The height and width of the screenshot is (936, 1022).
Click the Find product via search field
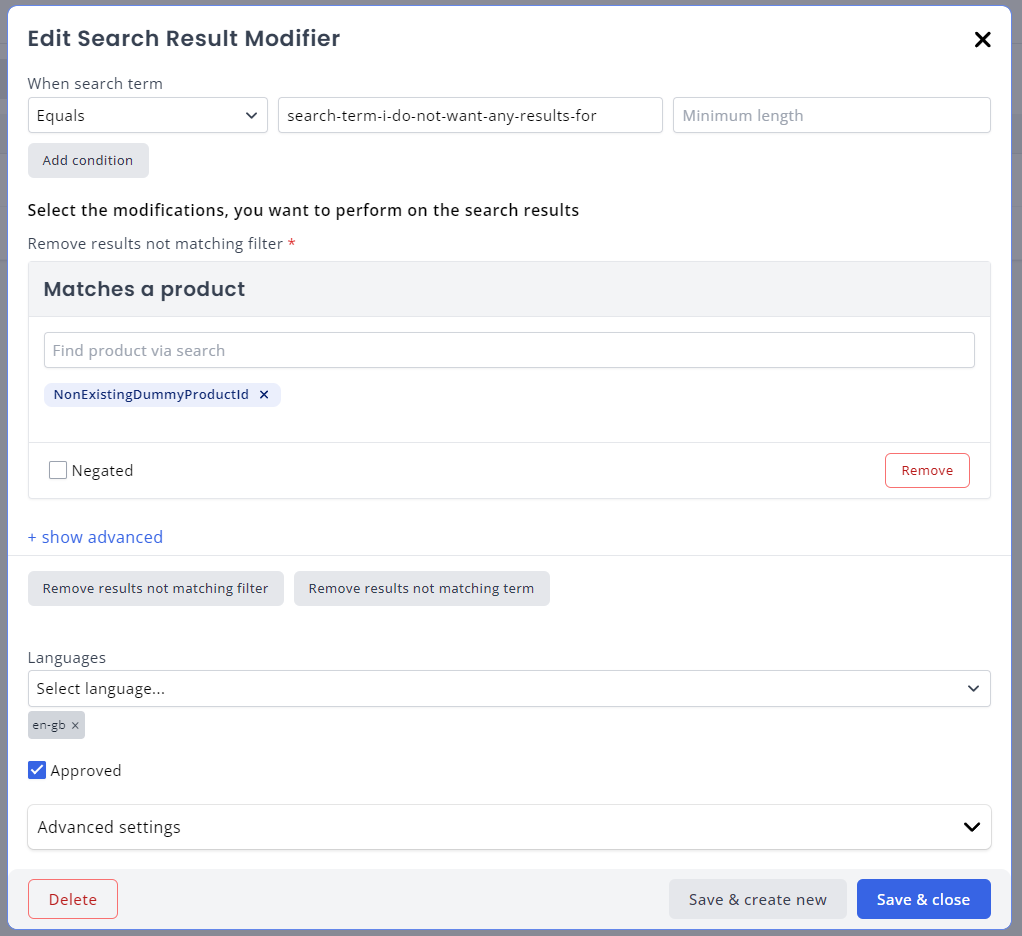point(509,350)
